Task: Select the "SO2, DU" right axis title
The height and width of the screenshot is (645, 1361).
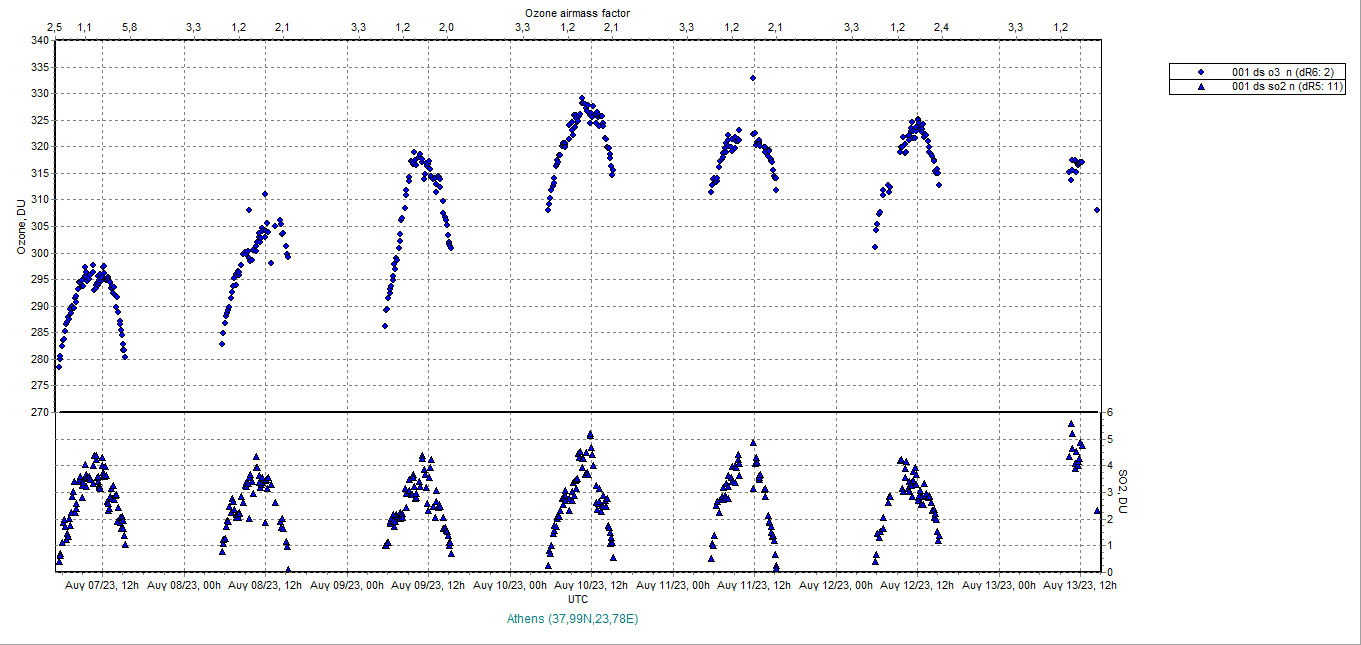Action: coord(1122,492)
